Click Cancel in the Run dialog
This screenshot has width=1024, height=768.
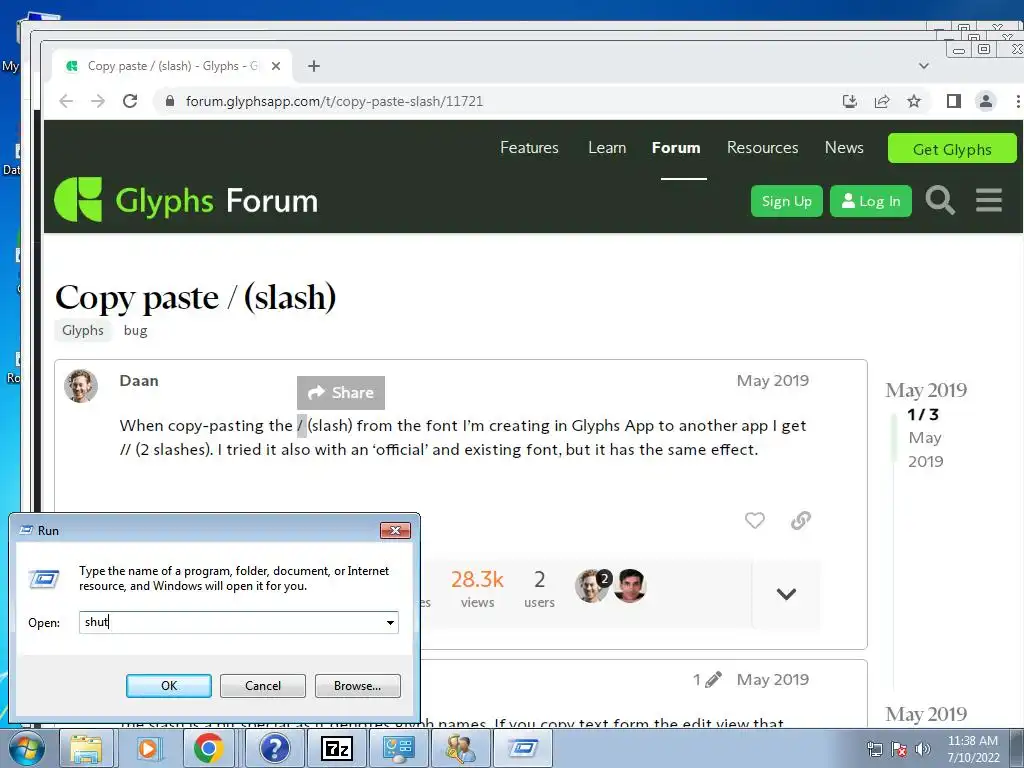(263, 686)
